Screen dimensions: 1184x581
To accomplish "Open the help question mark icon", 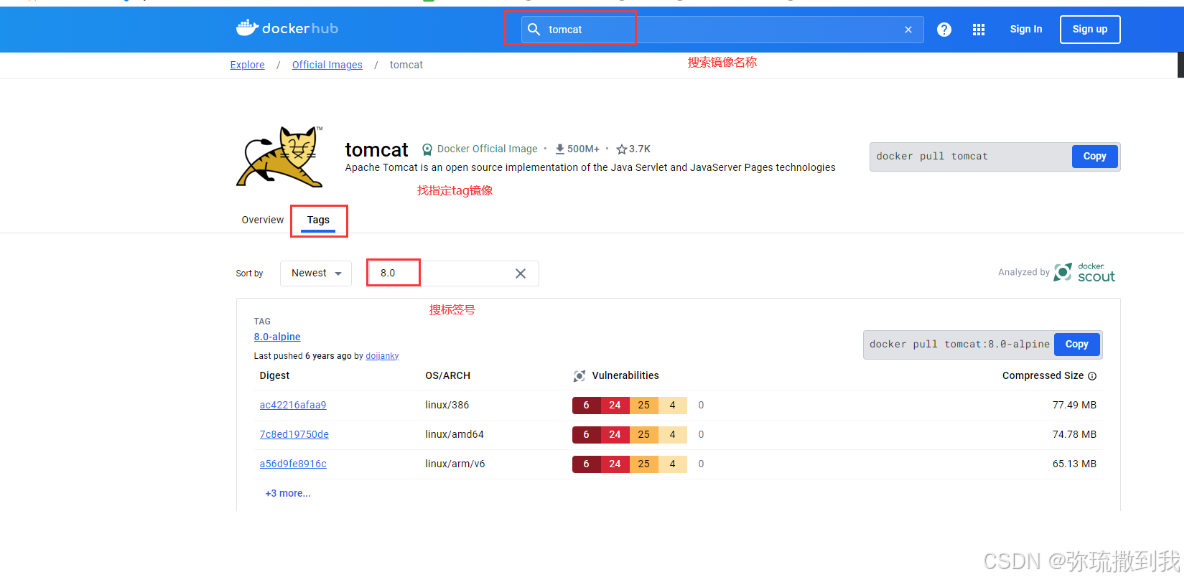I will point(944,29).
